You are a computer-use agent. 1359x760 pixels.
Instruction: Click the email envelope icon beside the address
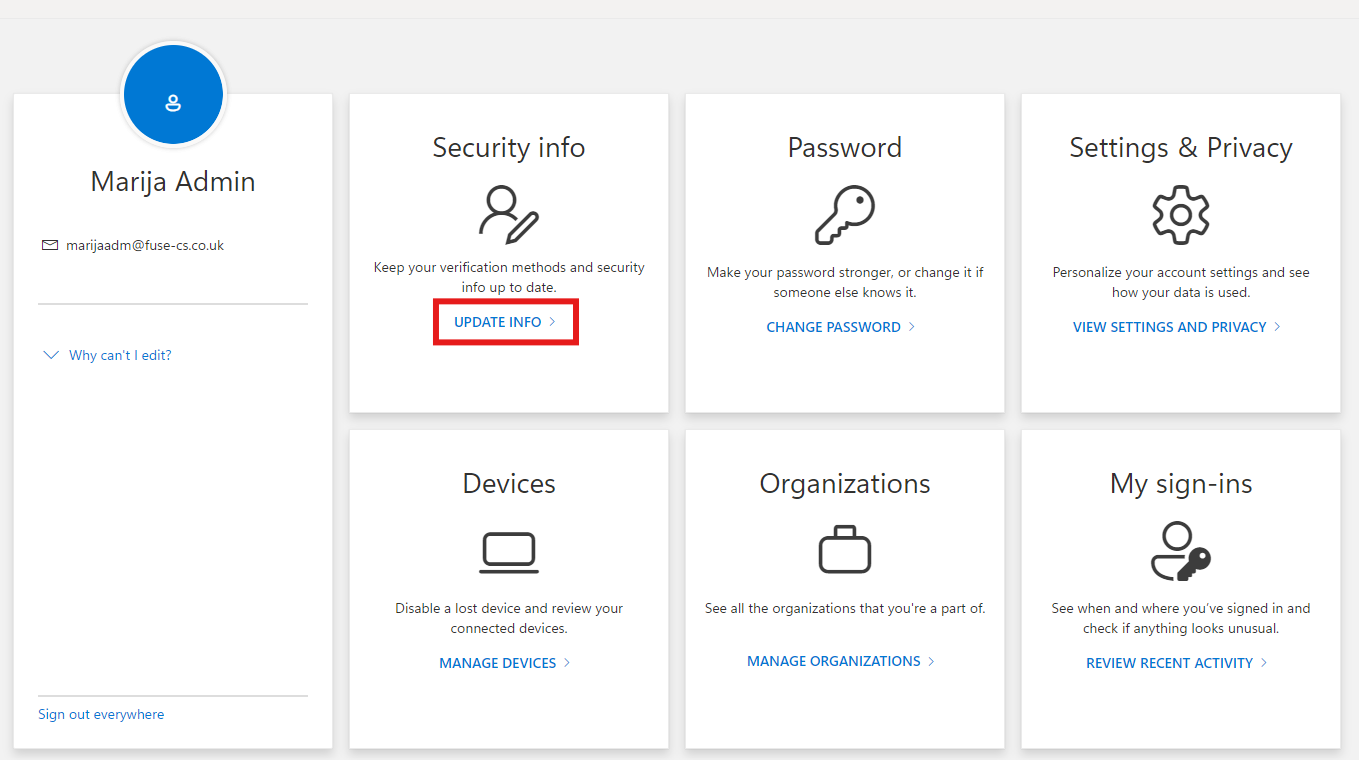tap(49, 244)
